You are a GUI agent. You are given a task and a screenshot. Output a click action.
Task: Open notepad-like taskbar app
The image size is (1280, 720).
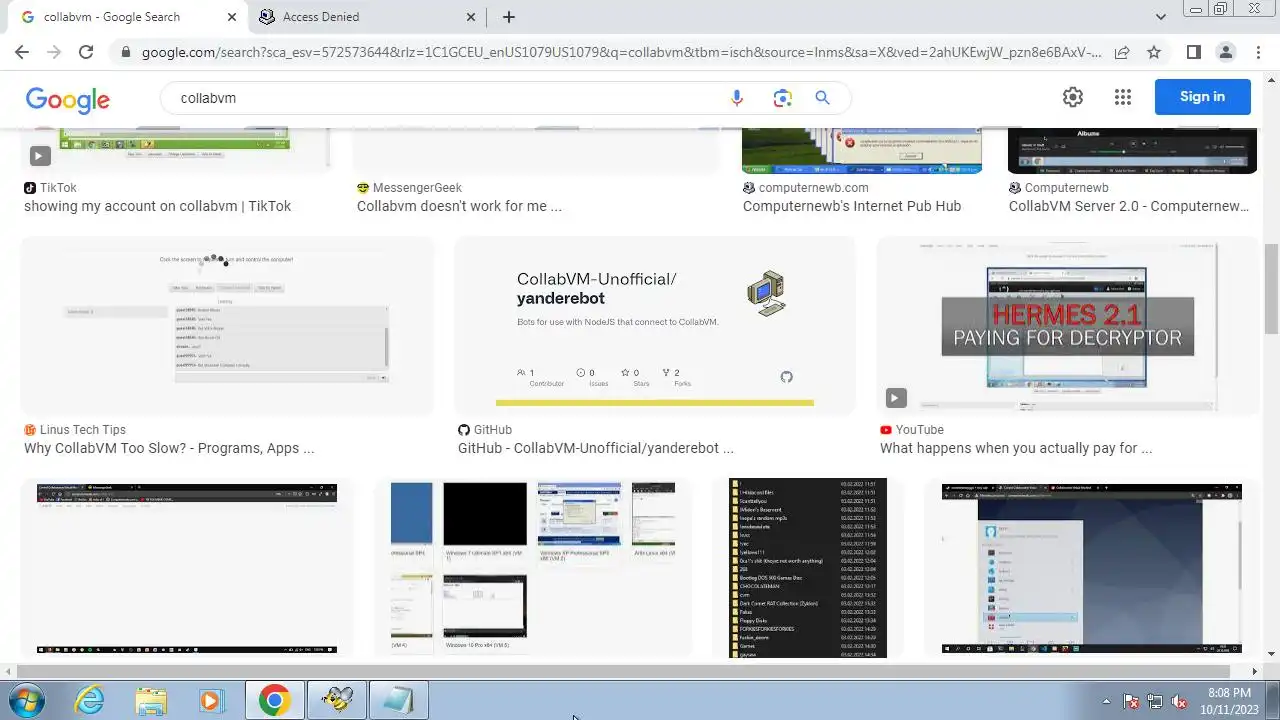(x=398, y=700)
